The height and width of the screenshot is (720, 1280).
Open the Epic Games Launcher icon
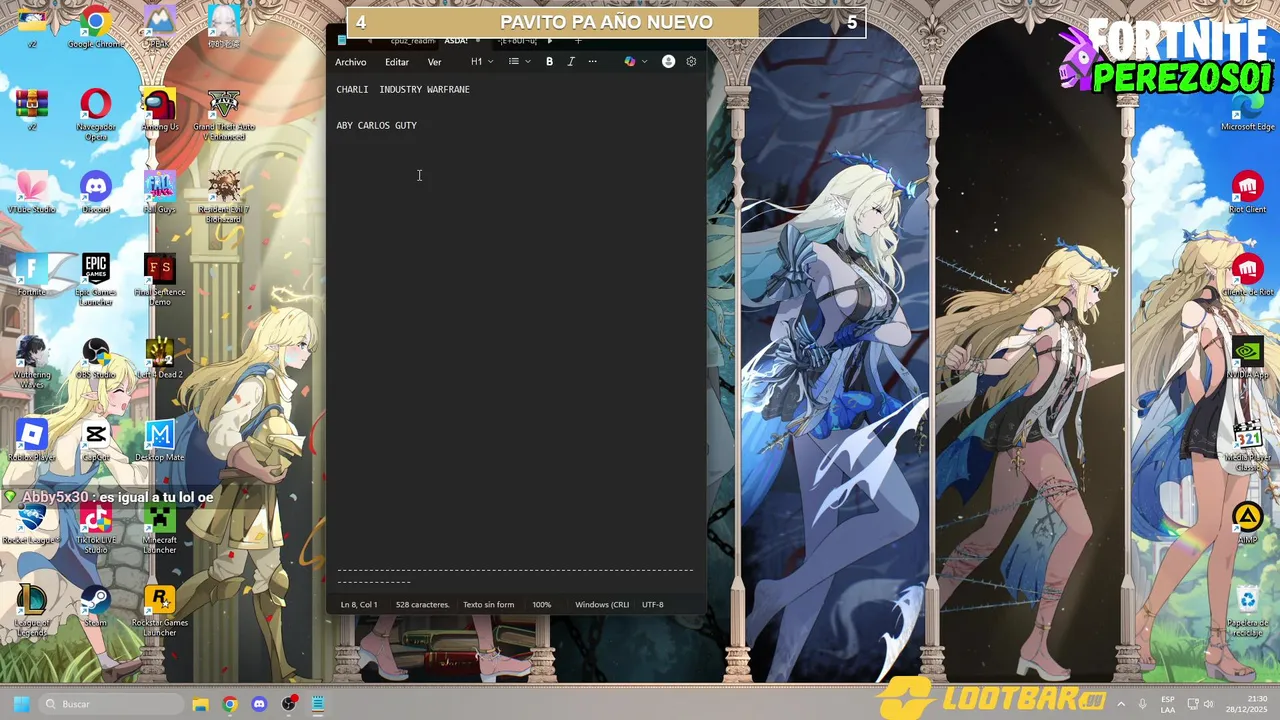coord(96,279)
